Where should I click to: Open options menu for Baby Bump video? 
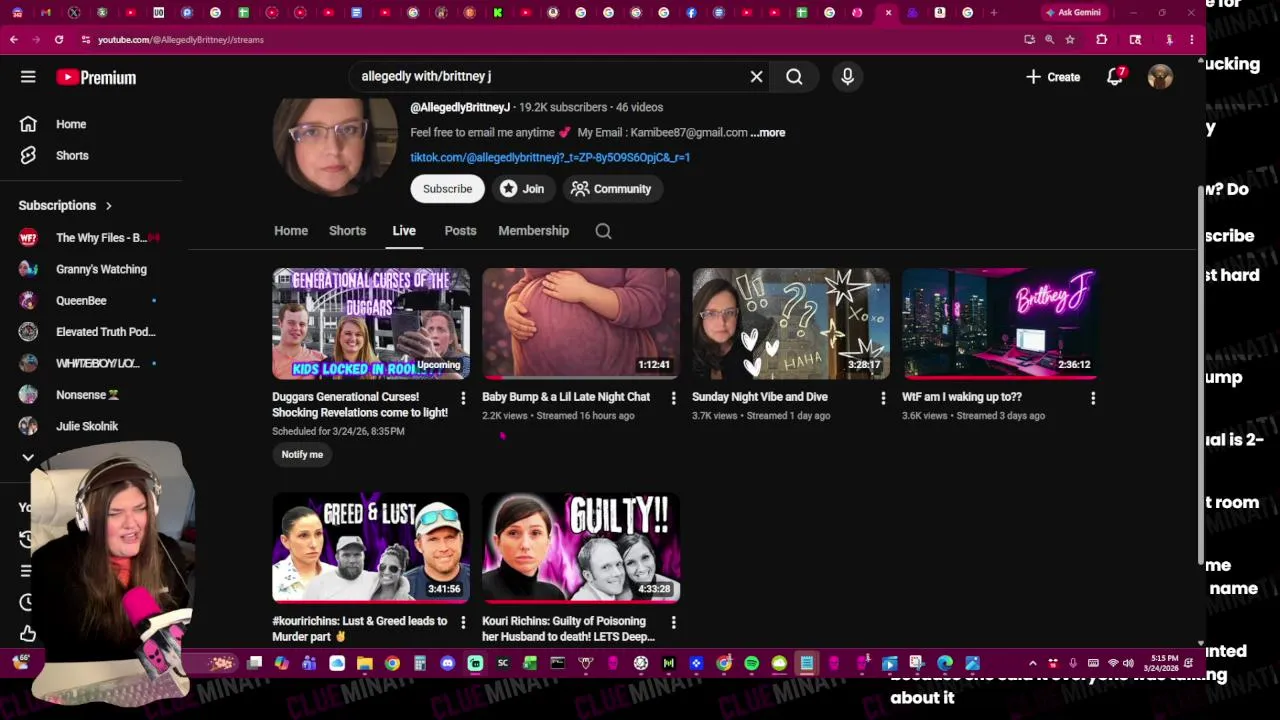pyautogui.click(x=673, y=398)
